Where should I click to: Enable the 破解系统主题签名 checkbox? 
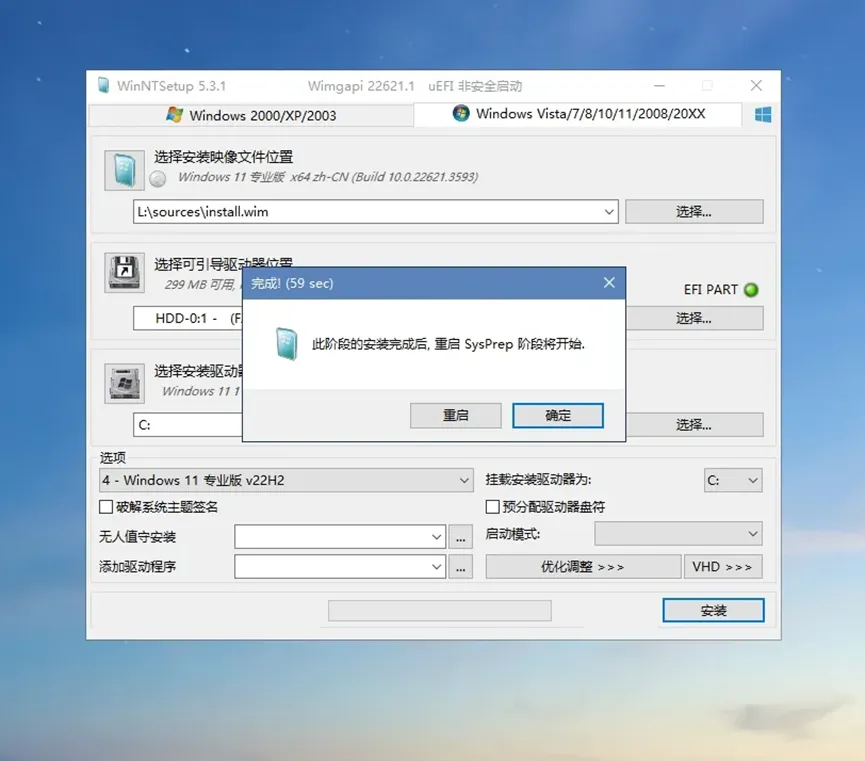[103, 507]
